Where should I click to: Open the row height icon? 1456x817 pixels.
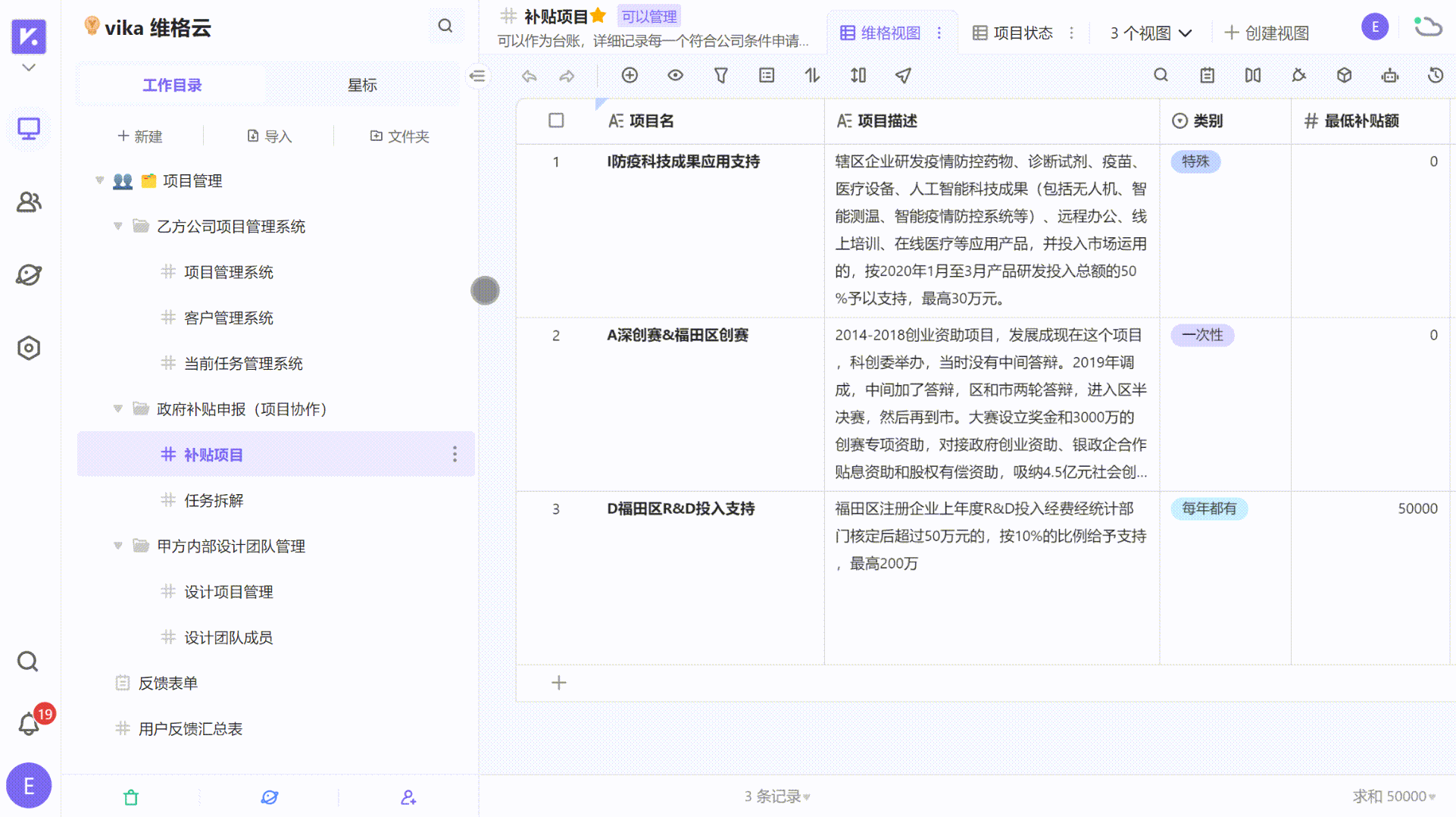click(x=858, y=76)
